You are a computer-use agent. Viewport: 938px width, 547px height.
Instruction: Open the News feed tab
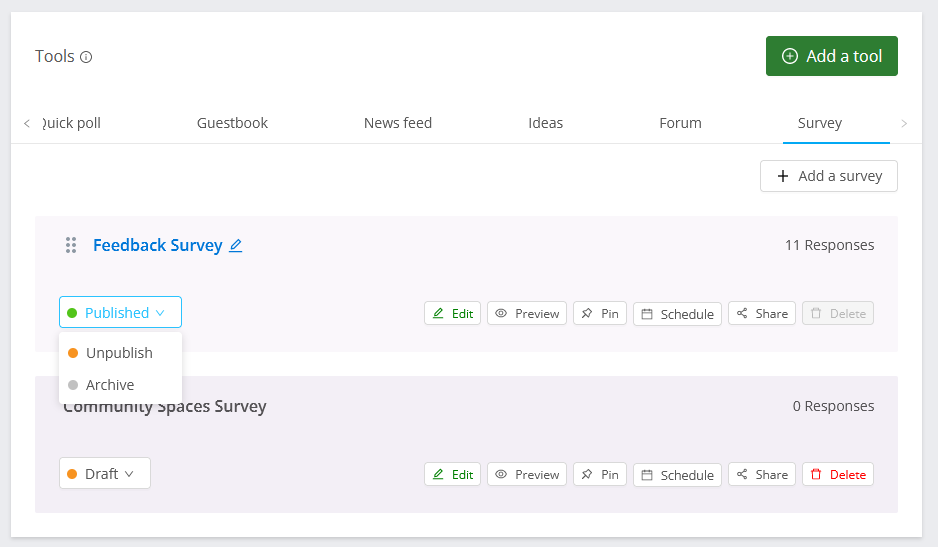(x=398, y=123)
